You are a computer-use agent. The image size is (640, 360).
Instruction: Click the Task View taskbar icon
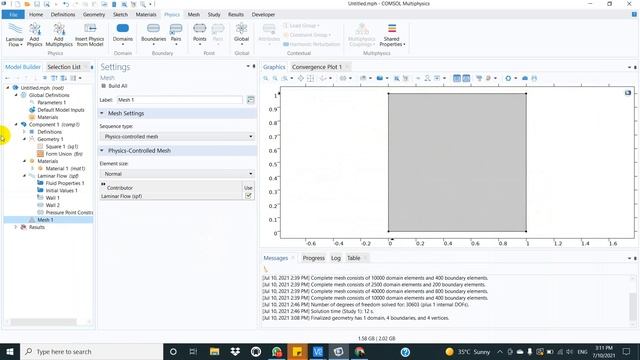tap(193, 351)
